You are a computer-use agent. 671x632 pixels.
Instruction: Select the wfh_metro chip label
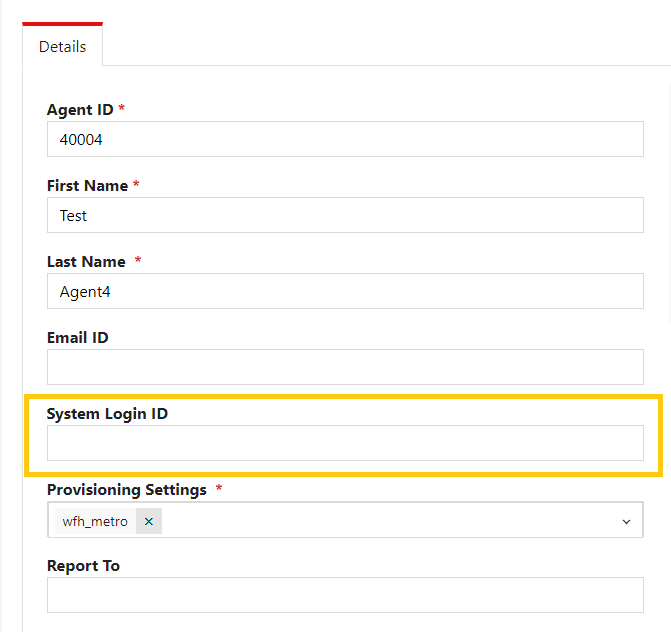point(95,521)
